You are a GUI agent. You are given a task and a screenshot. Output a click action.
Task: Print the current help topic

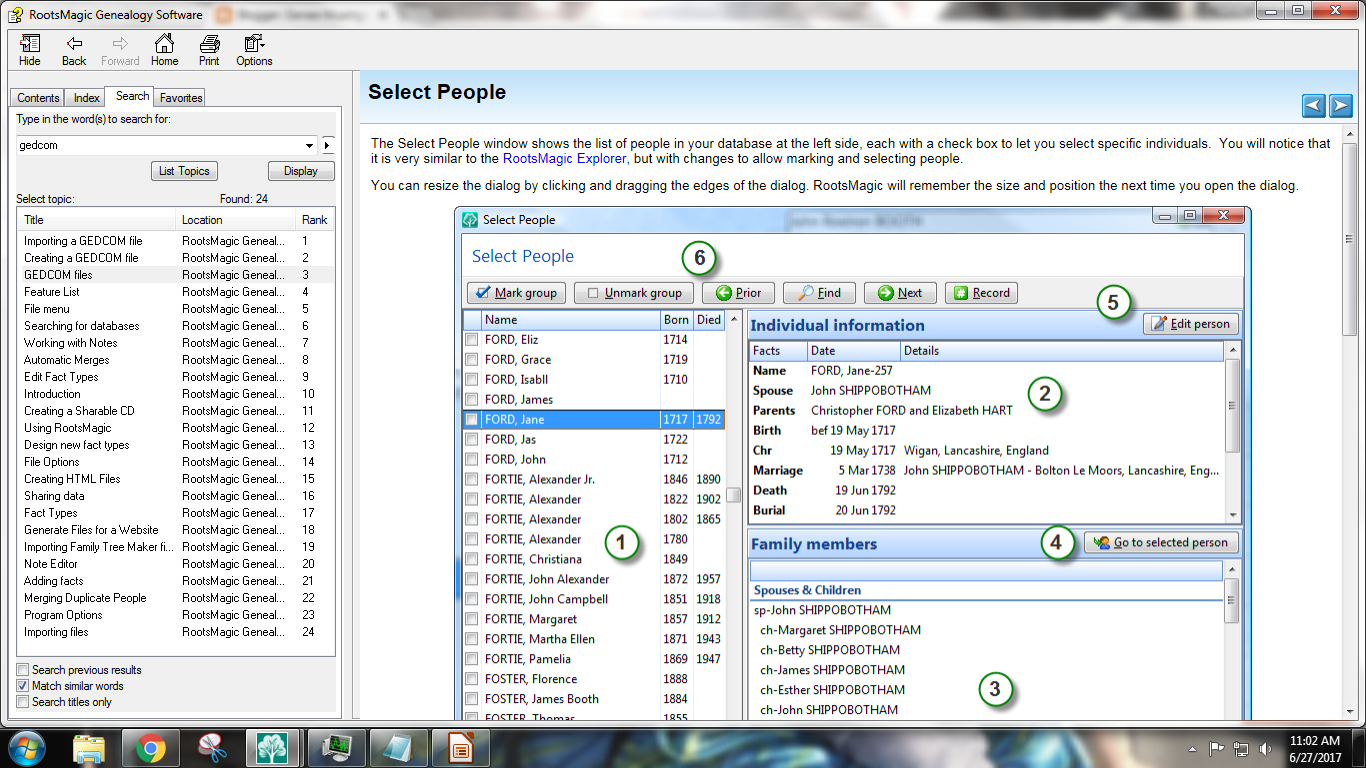[x=209, y=50]
